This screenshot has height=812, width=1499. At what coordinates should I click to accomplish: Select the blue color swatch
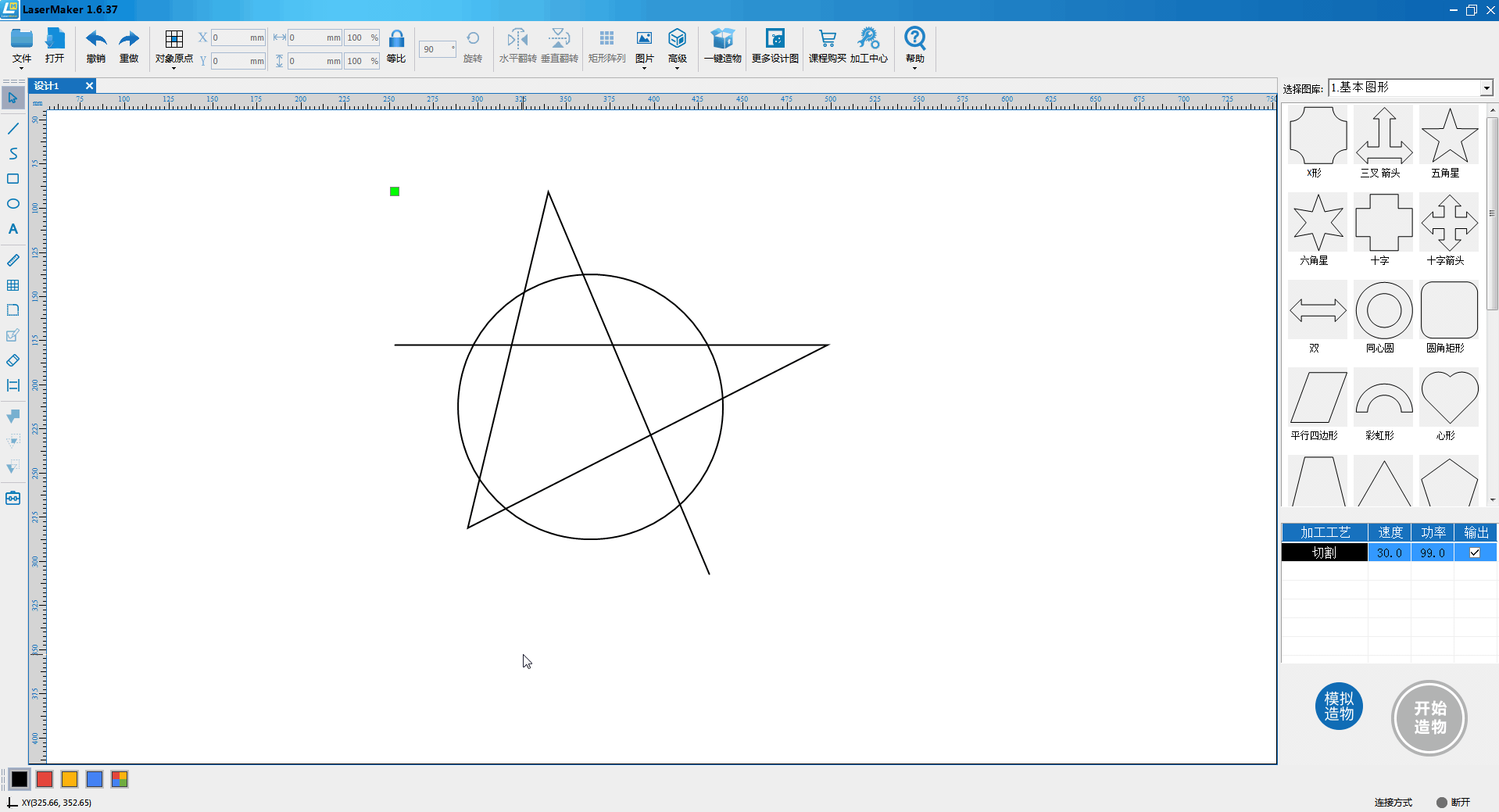pos(95,779)
